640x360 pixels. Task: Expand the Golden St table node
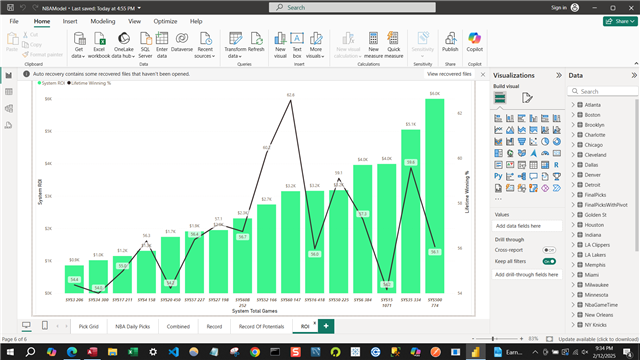tap(573, 215)
